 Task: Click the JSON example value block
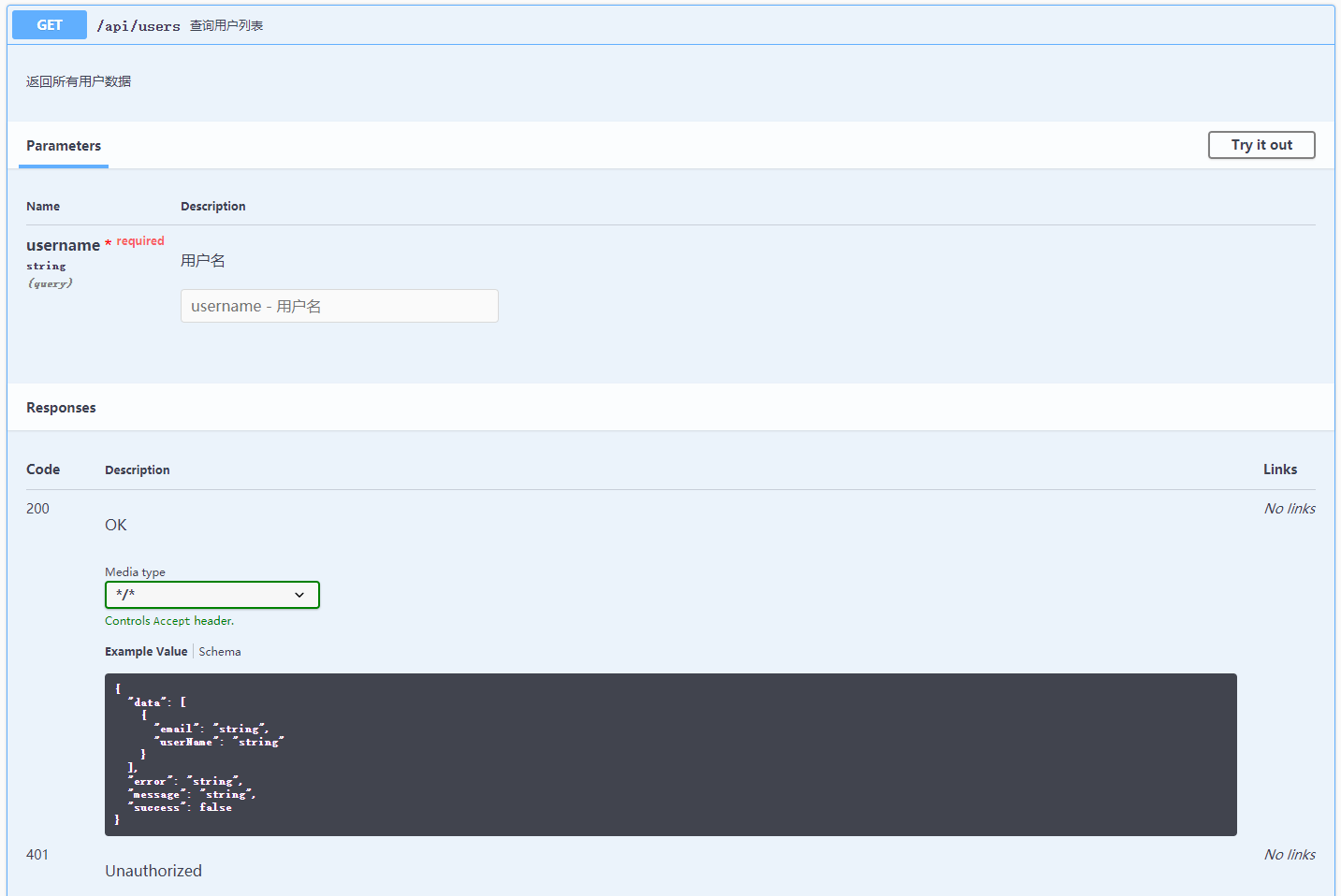pyautogui.click(x=670, y=754)
